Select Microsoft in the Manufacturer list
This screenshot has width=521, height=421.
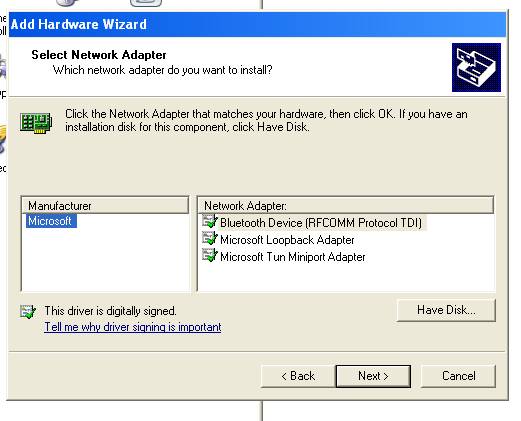[51, 221]
